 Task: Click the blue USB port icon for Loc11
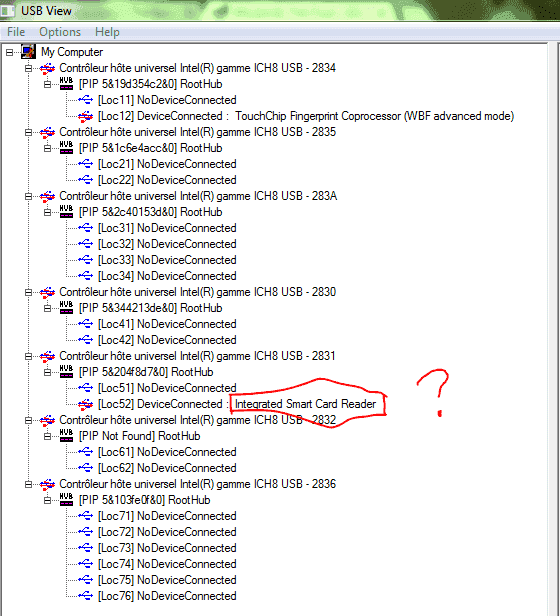85,100
